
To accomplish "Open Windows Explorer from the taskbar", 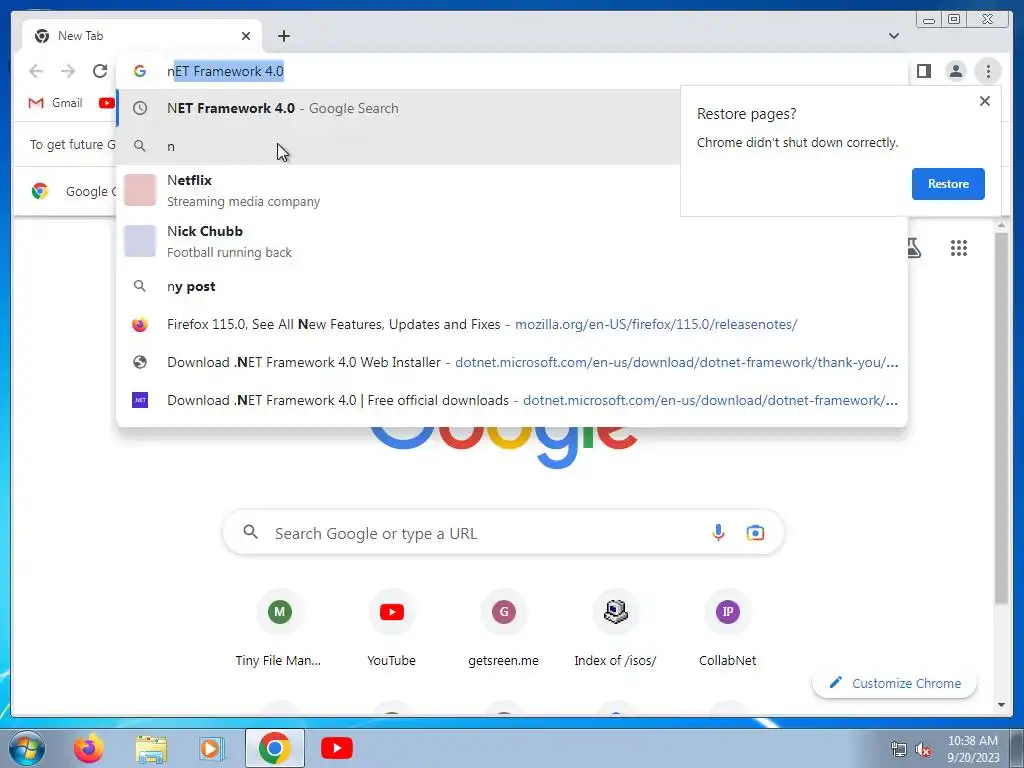I will click(x=151, y=748).
